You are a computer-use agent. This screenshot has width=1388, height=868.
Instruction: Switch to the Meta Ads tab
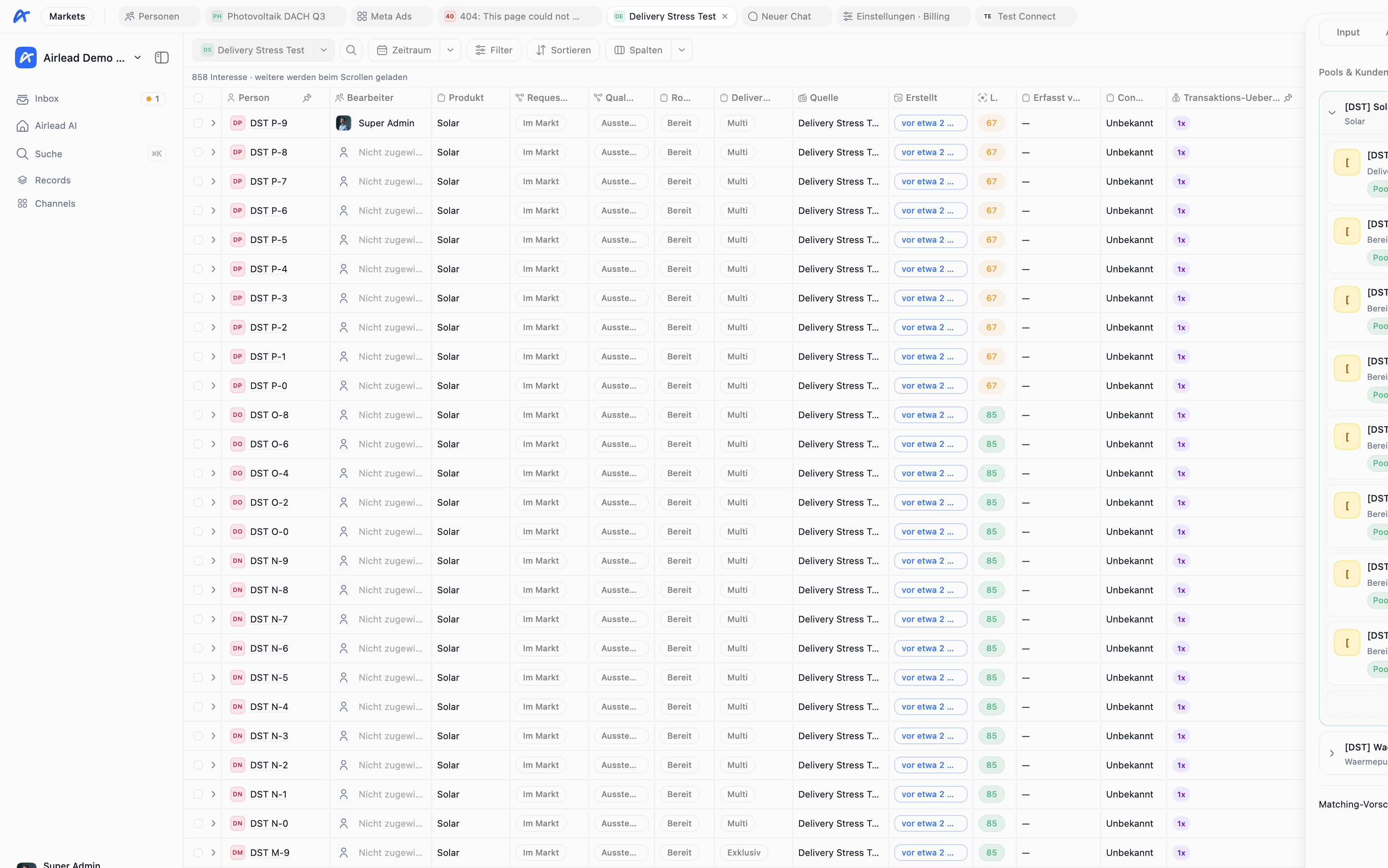pyautogui.click(x=392, y=16)
